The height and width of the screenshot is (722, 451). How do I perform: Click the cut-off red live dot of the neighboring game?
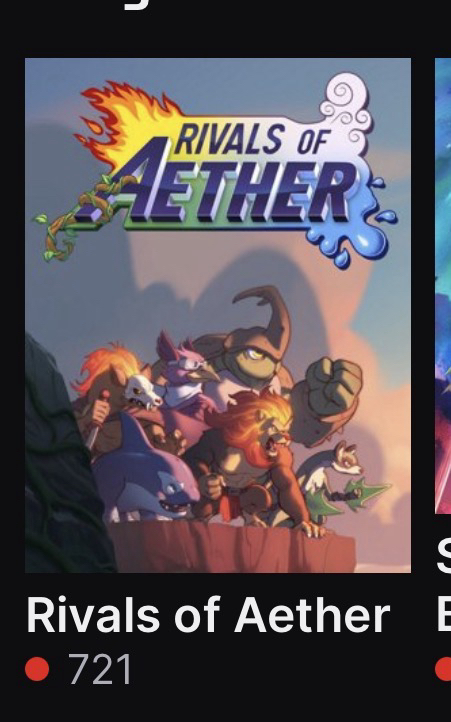tap(443, 669)
